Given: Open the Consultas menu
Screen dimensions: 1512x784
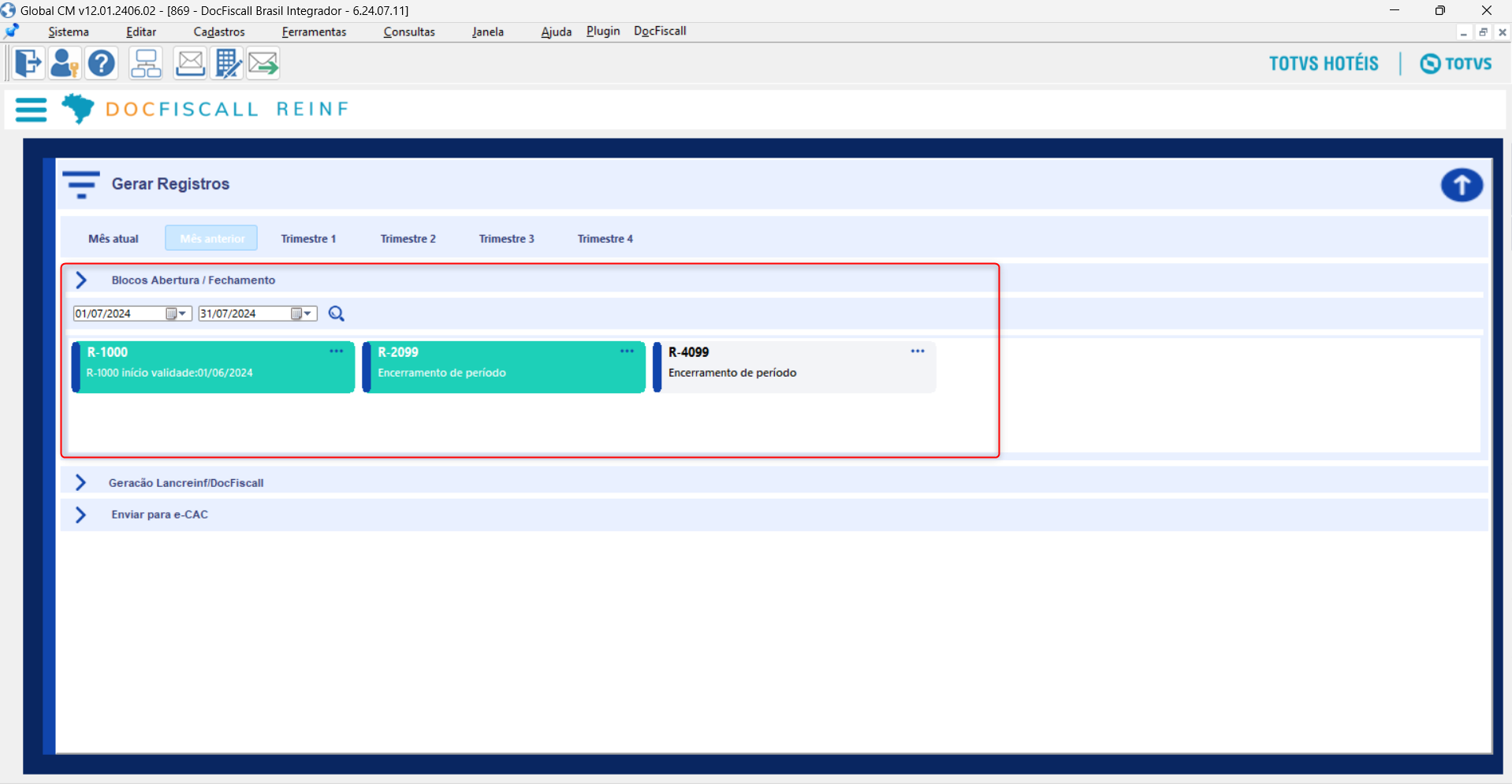Looking at the screenshot, I should coord(409,32).
